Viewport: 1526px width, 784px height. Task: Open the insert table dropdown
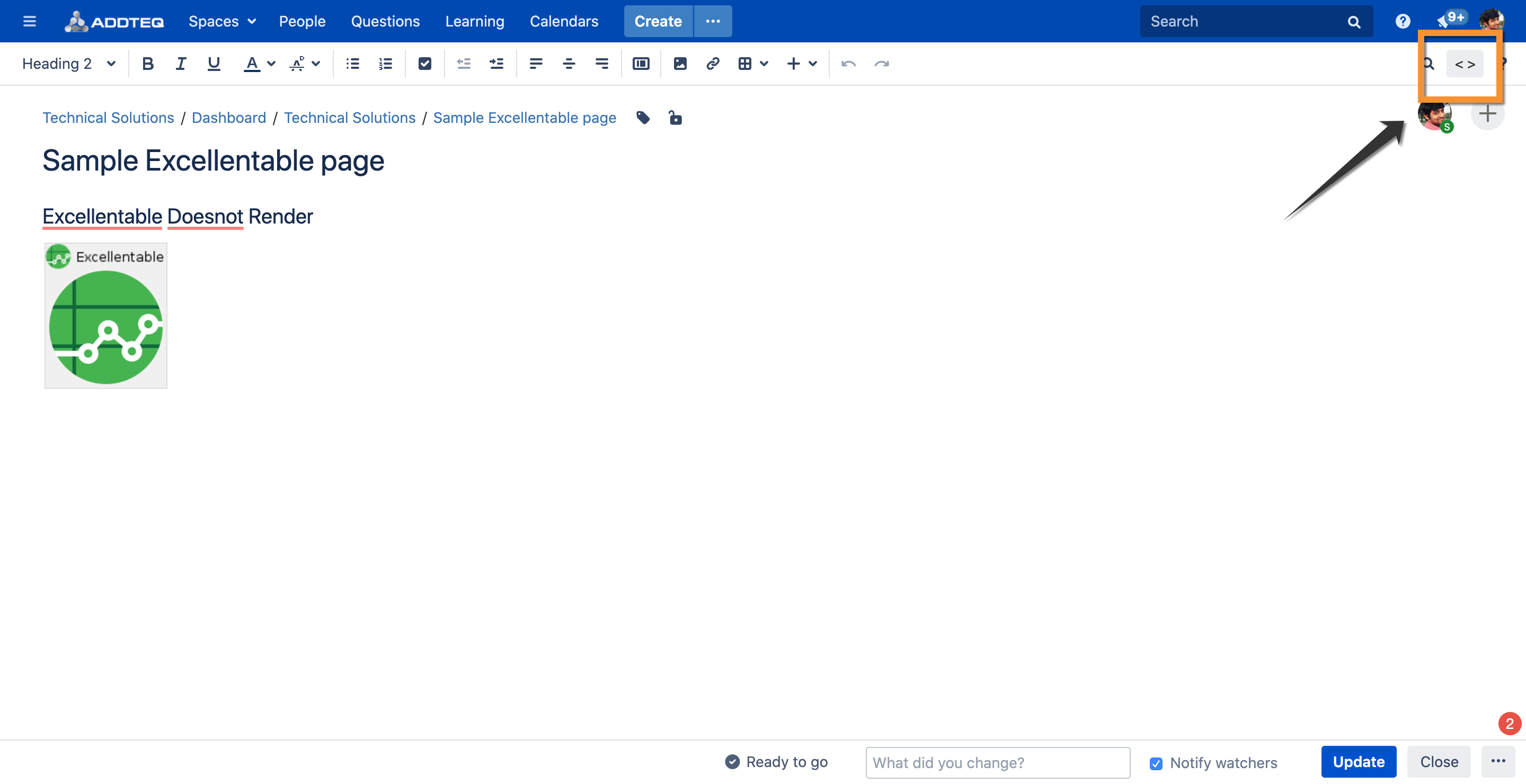764,64
